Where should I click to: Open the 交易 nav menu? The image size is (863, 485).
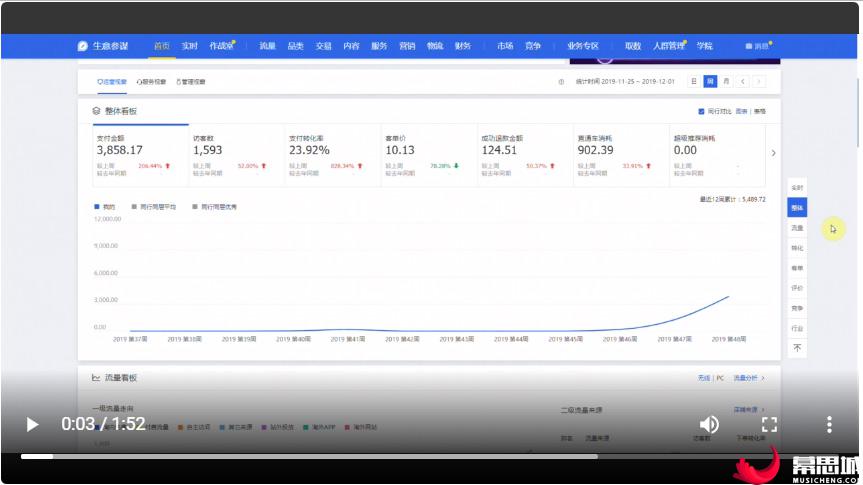[x=324, y=46]
